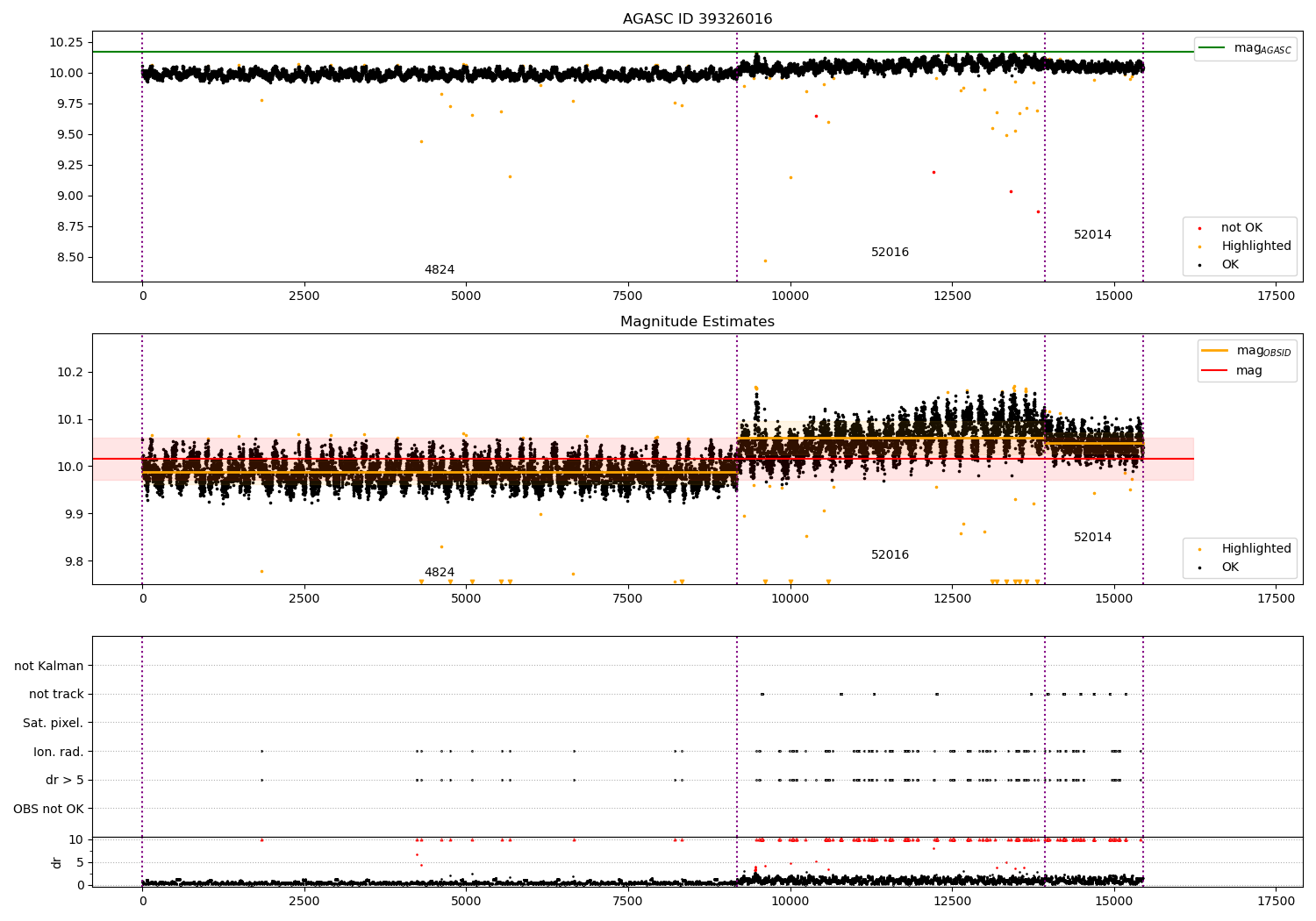
Task: Click x-tick '10000' under the bottom plot
Action: [x=790, y=902]
